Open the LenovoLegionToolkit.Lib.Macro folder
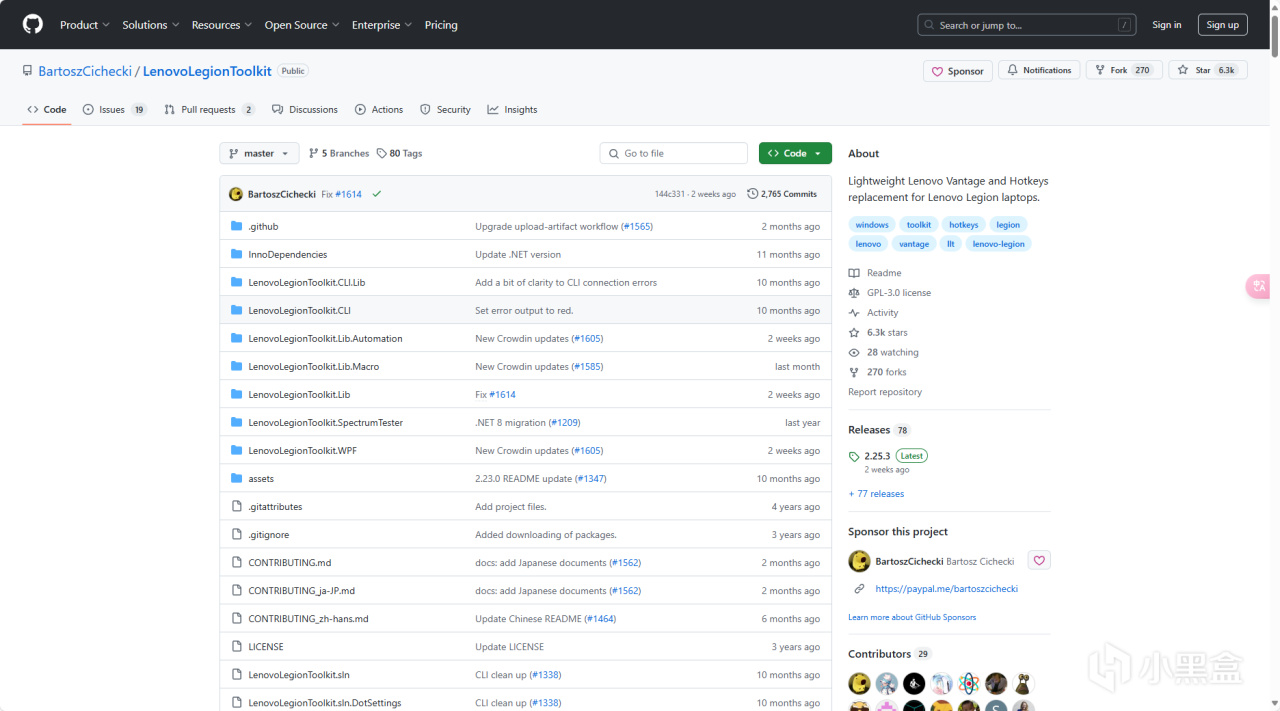The width and height of the screenshot is (1280, 711). click(x=314, y=366)
